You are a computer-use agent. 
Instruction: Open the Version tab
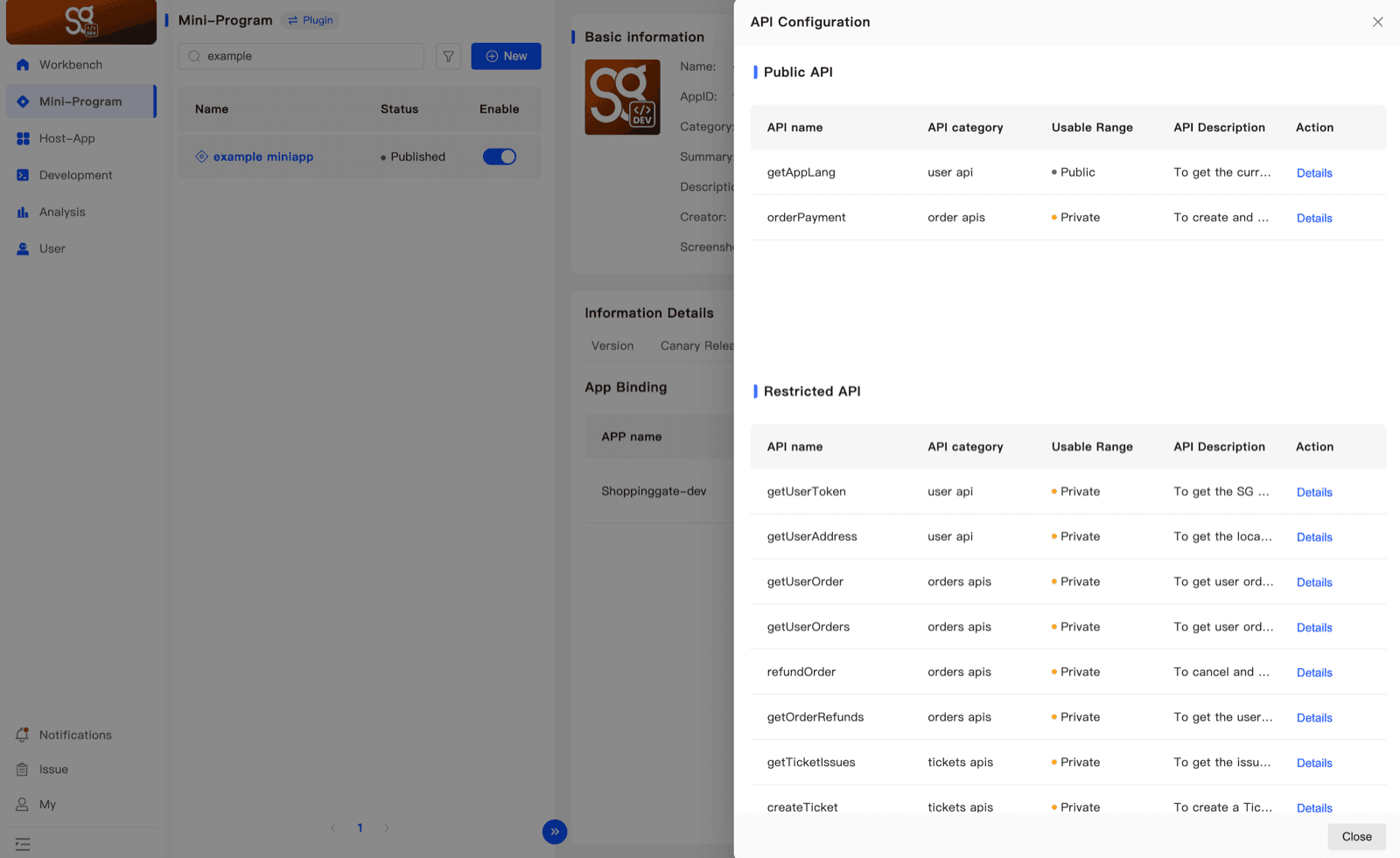pos(612,345)
